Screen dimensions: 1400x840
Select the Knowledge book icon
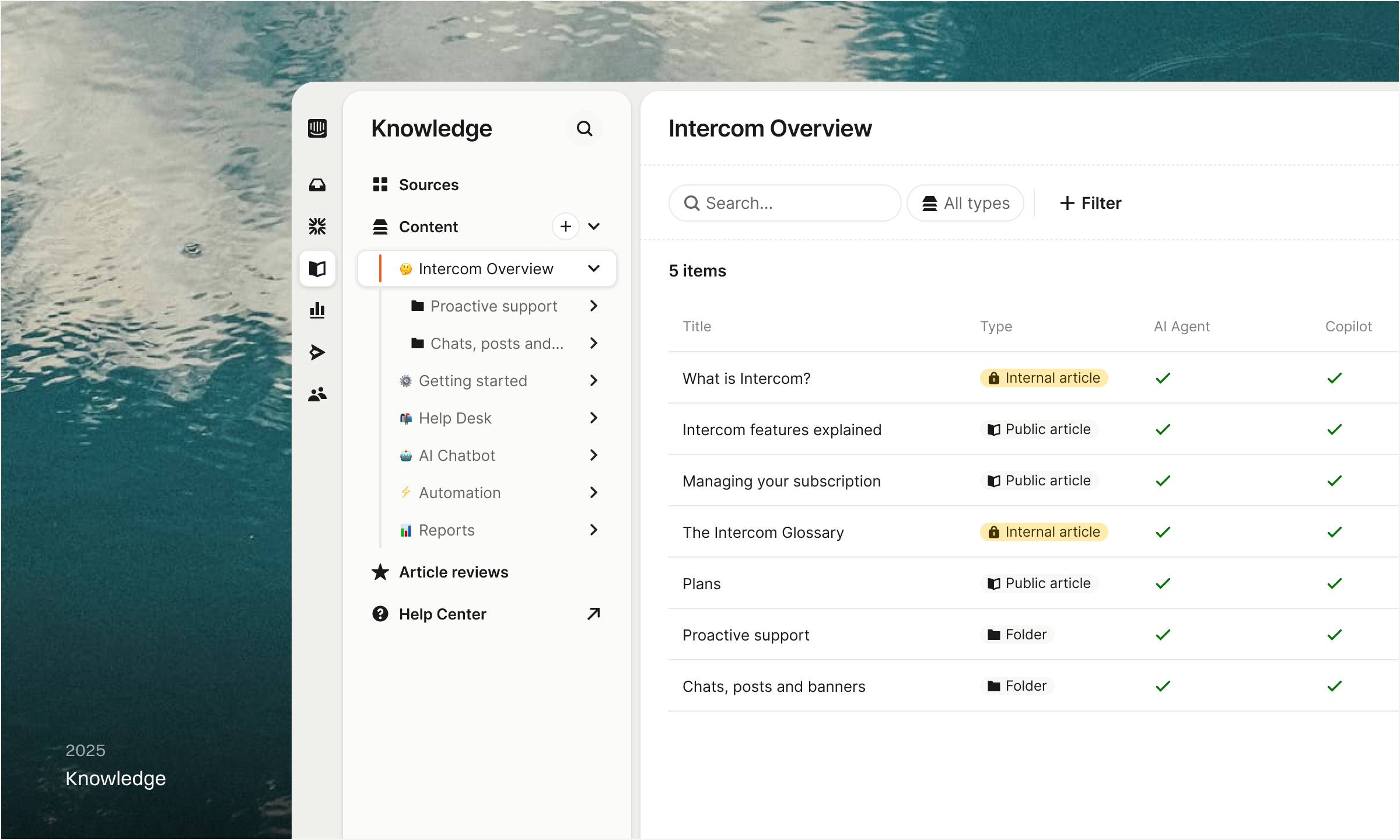(x=317, y=269)
